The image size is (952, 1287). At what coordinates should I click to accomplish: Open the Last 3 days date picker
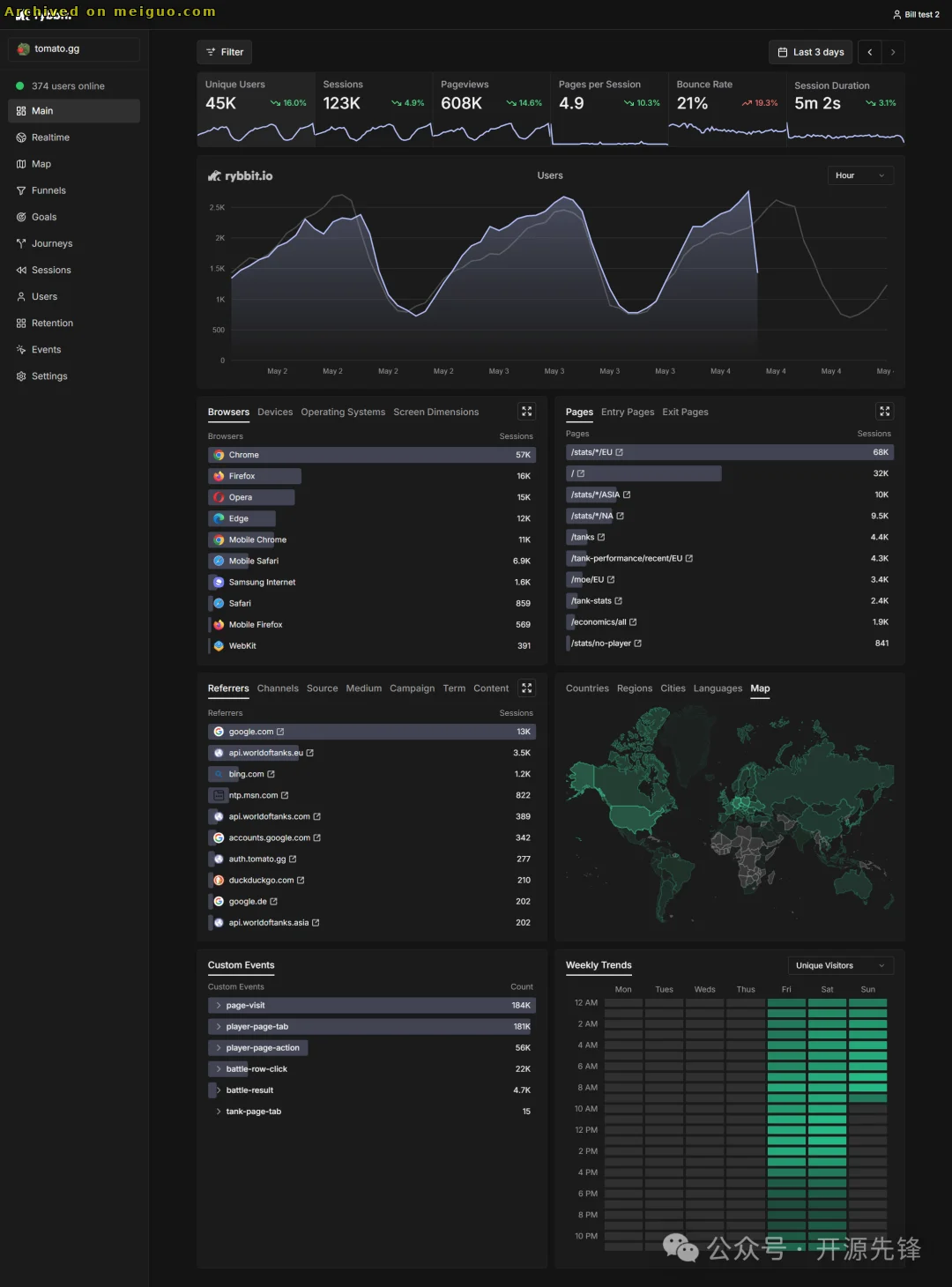pyautogui.click(x=811, y=52)
